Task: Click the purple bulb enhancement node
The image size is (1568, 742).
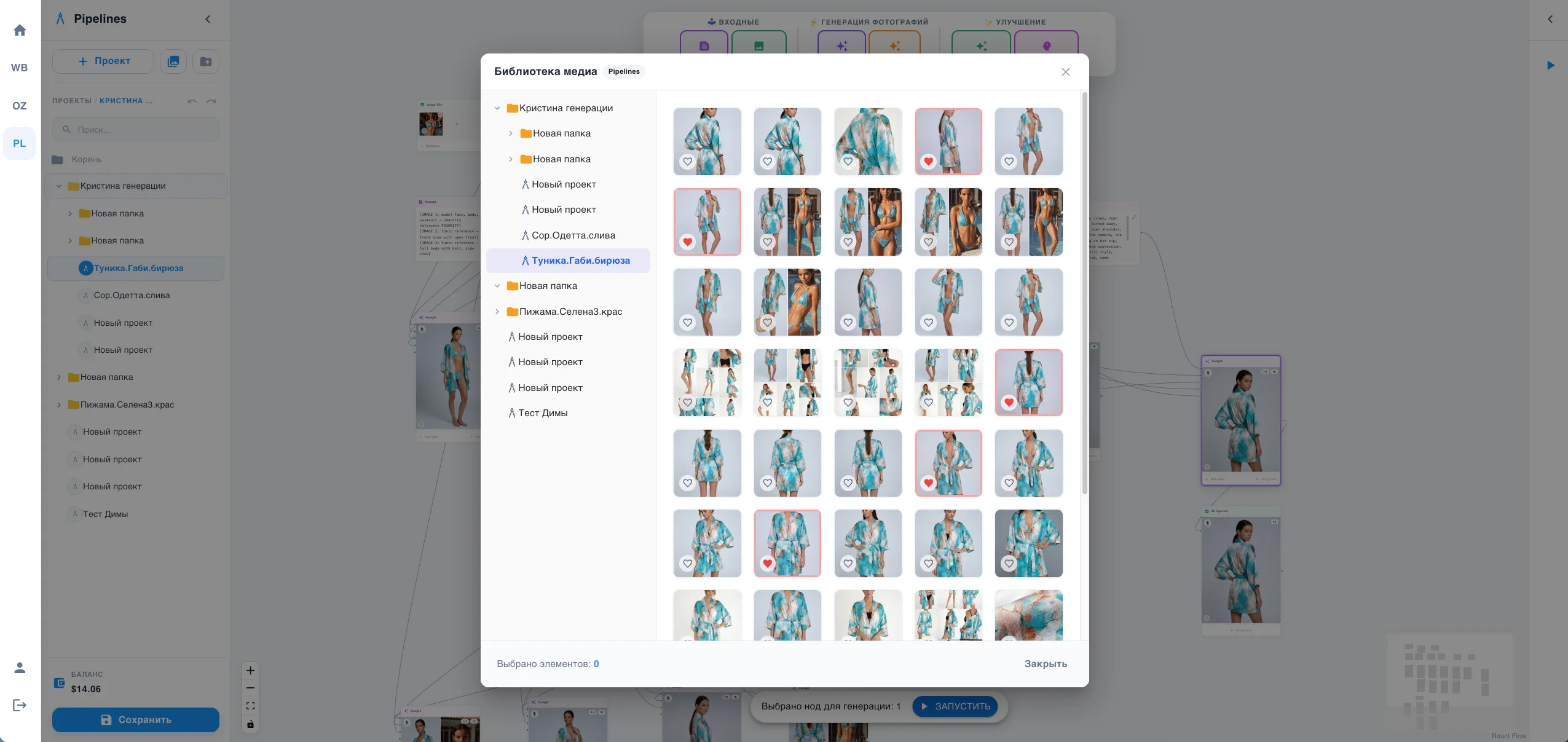Action: [1047, 45]
